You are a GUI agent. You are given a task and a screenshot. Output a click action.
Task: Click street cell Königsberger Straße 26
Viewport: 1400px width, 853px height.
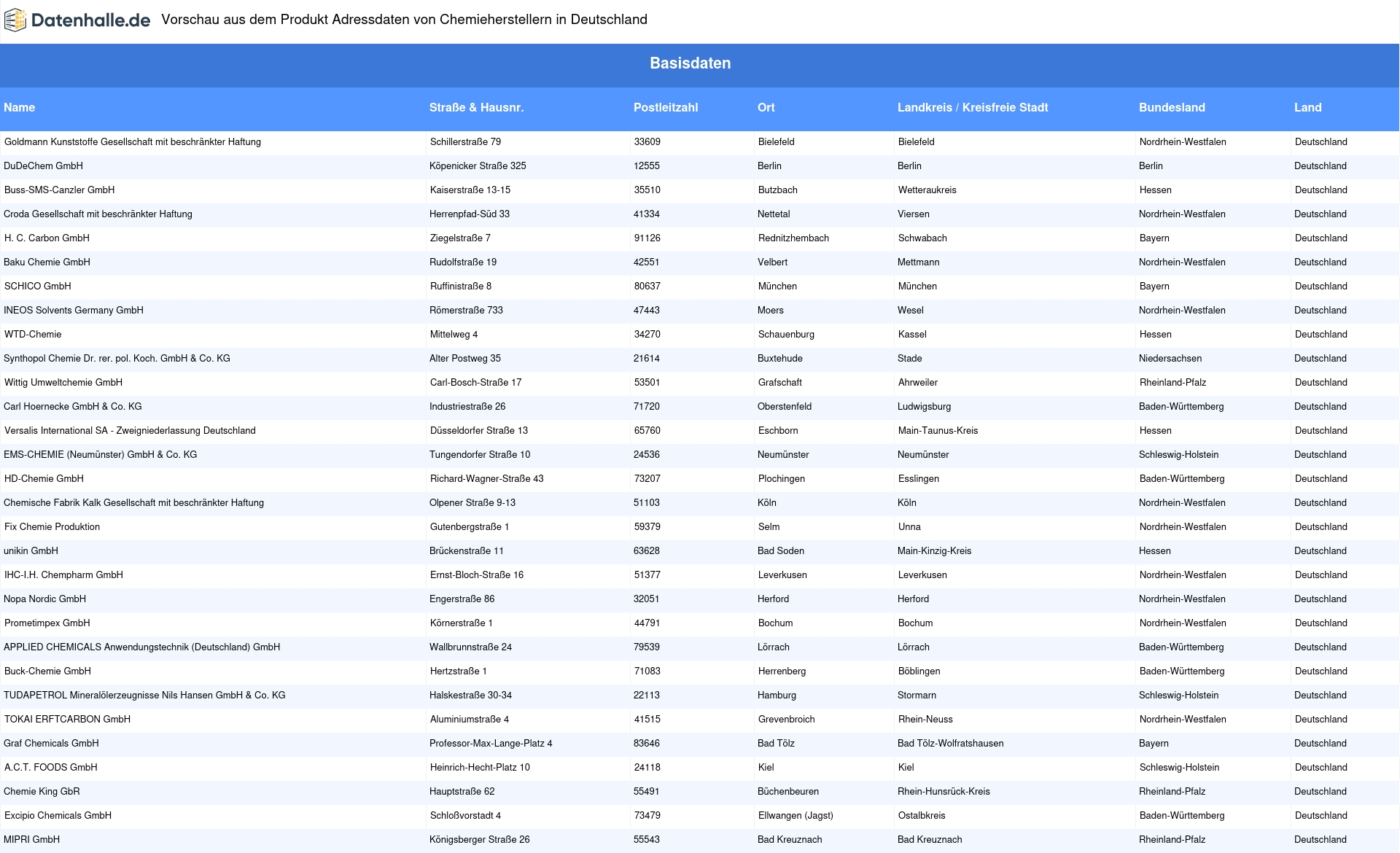click(480, 840)
